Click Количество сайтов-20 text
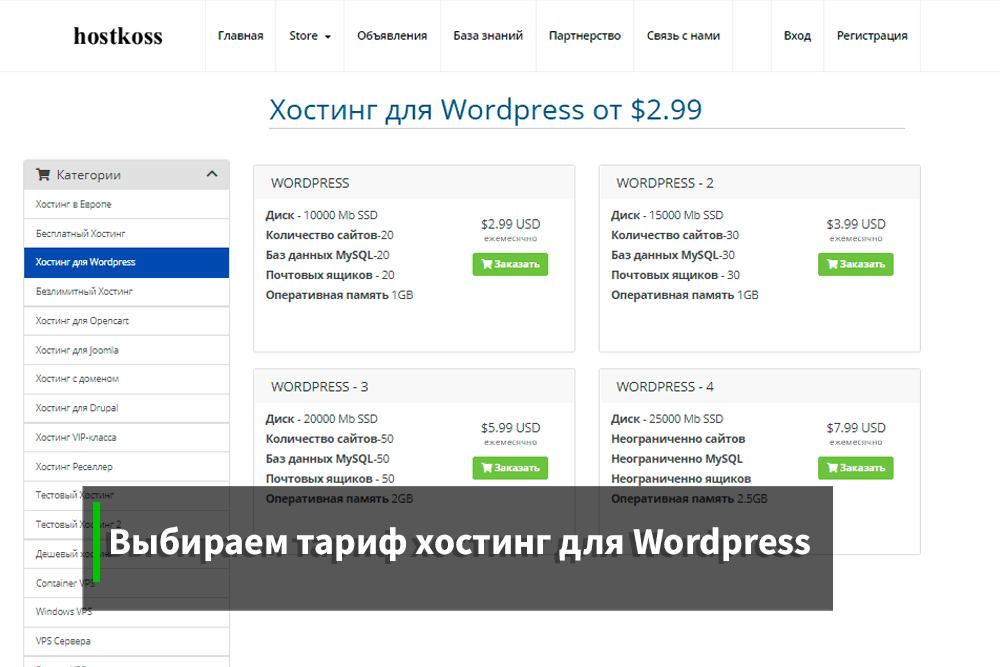1000x667 pixels. [x=330, y=235]
